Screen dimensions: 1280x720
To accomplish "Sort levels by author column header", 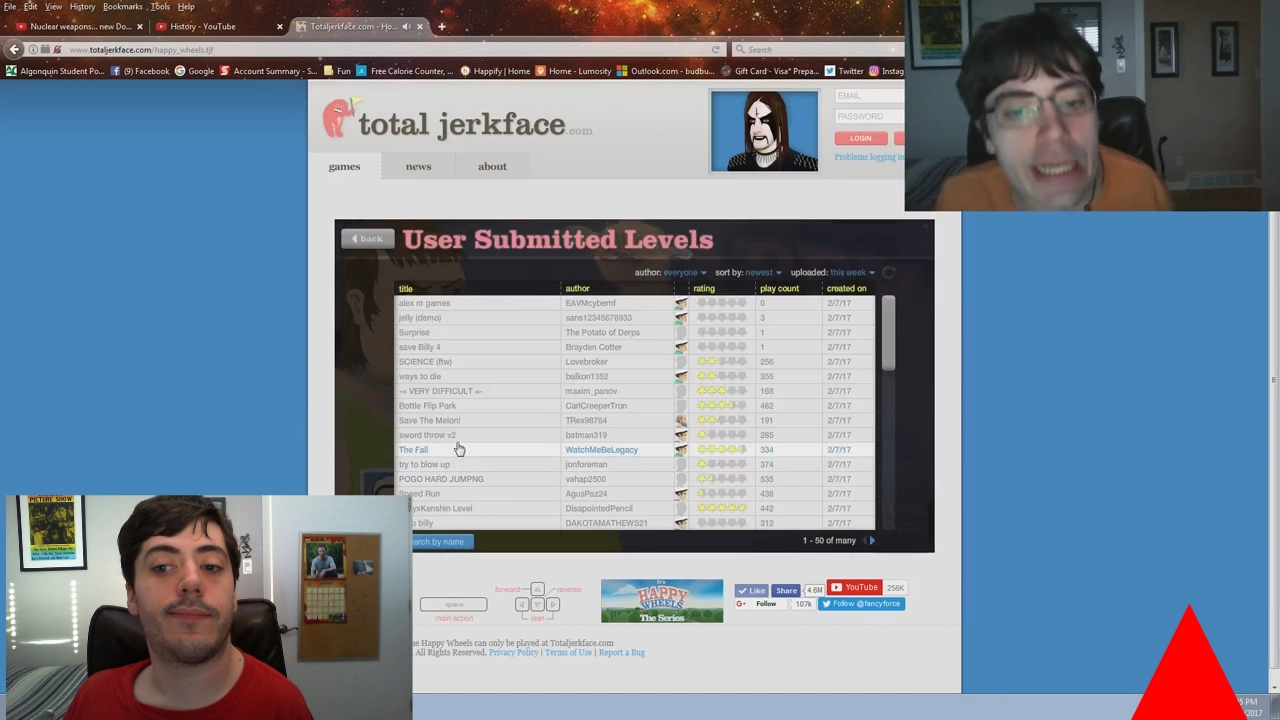I will tap(577, 288).
